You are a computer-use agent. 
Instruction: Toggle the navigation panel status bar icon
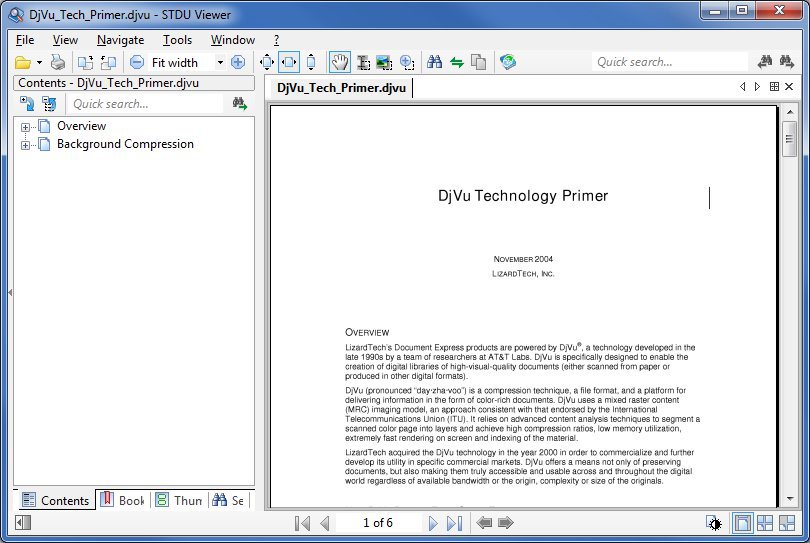(x=23, y=523)
